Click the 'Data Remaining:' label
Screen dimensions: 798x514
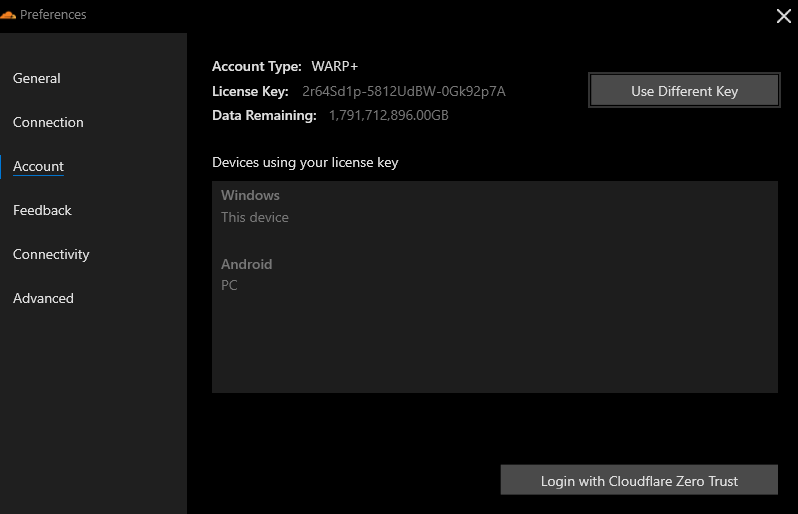(264, 116)
